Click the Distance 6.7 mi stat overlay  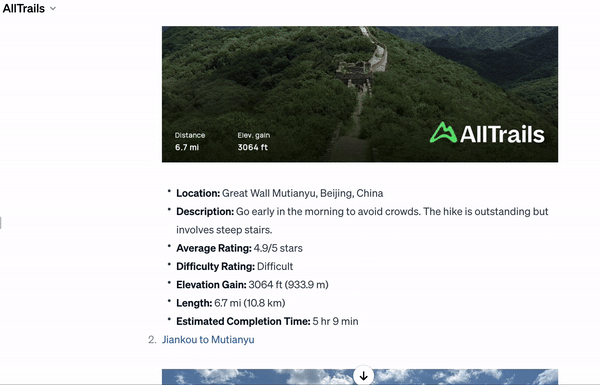pyautogui.click(x=190, y=141)
